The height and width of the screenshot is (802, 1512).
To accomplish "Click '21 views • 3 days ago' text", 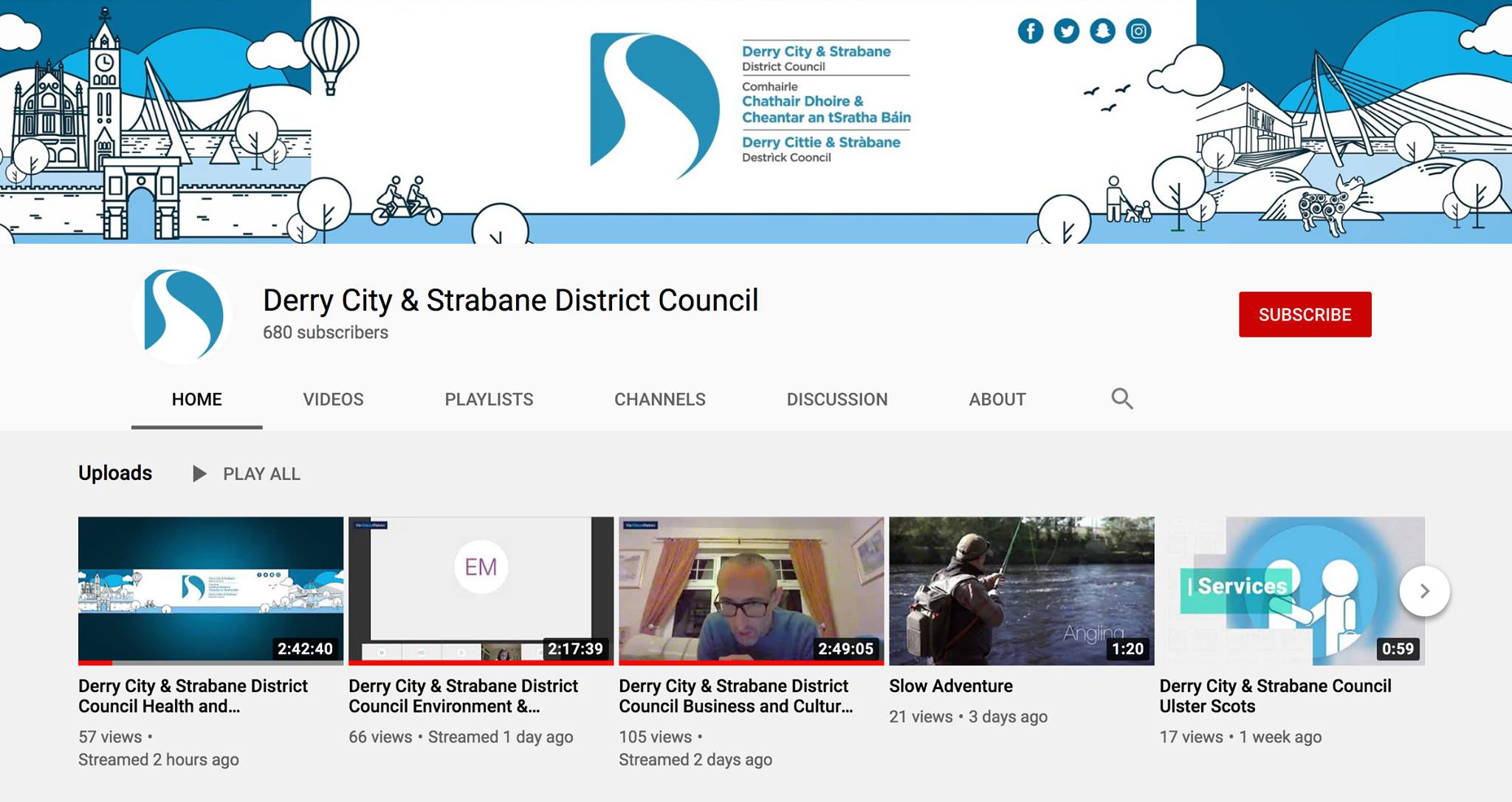I will 968,716.
